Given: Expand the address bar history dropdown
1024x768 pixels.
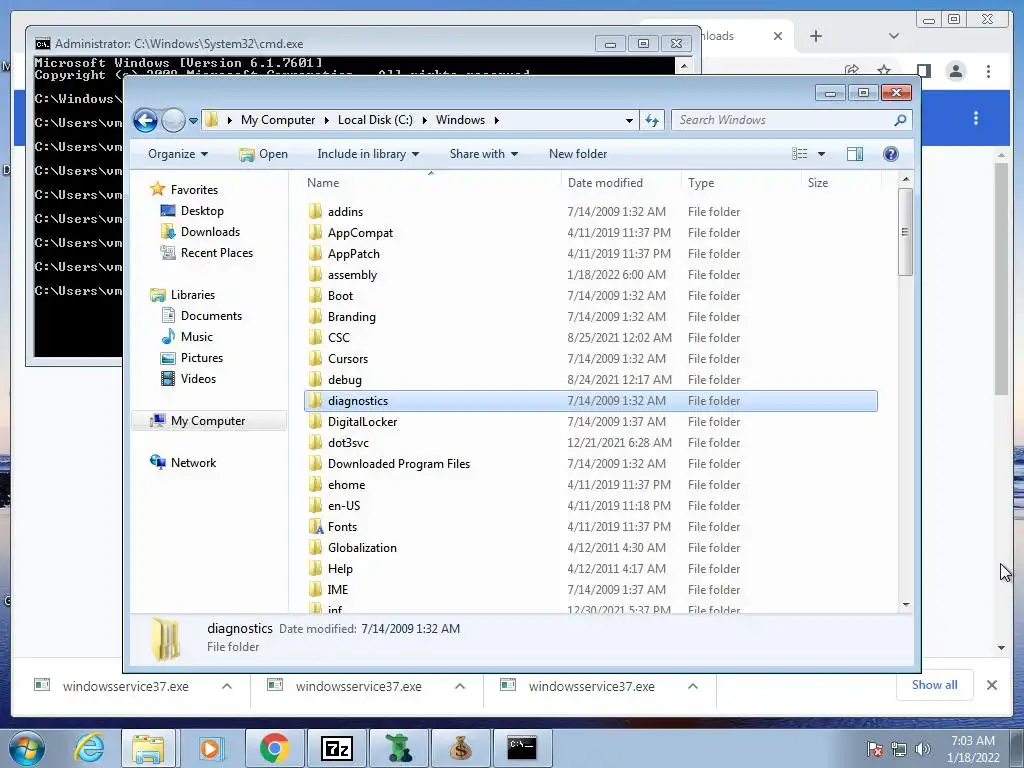Looking at the screenshot, I should [x=629, y=121].
